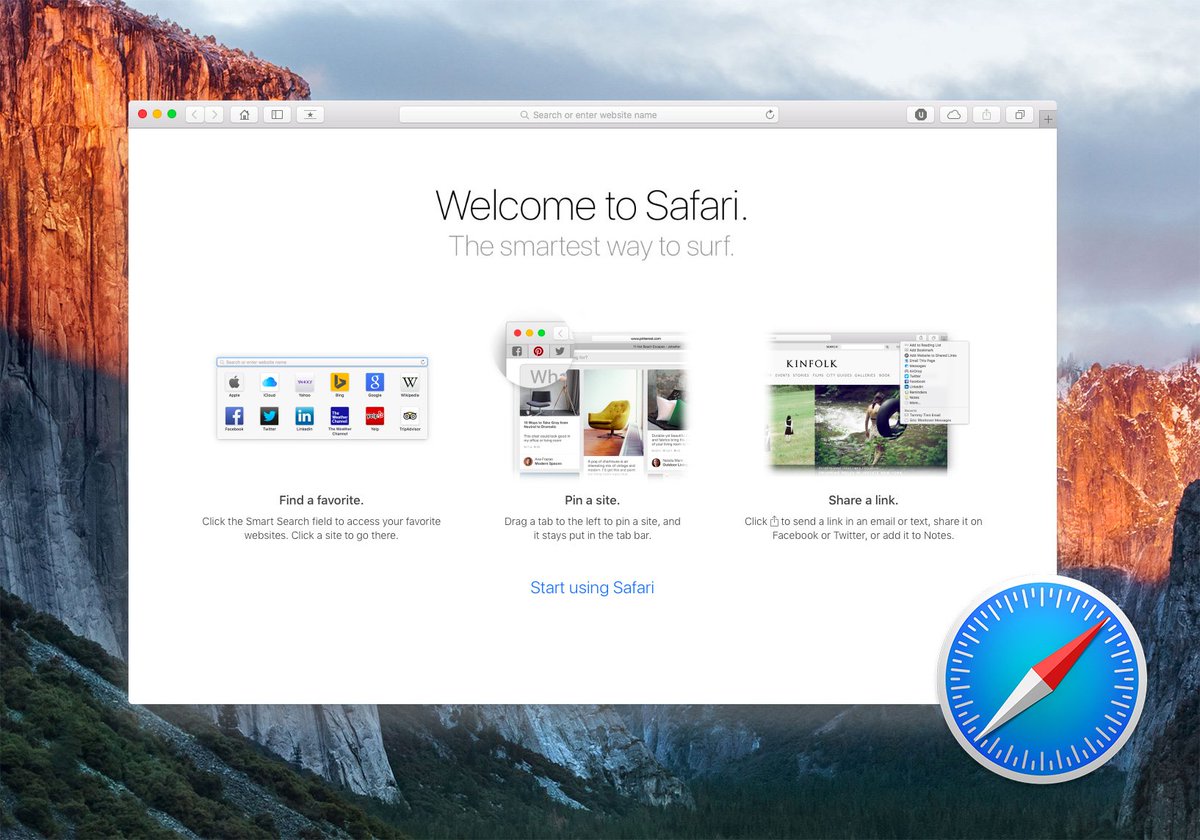Show iCloud Tabs from the toolbar
Screen dimensions: 1200x840
(954, 115)
